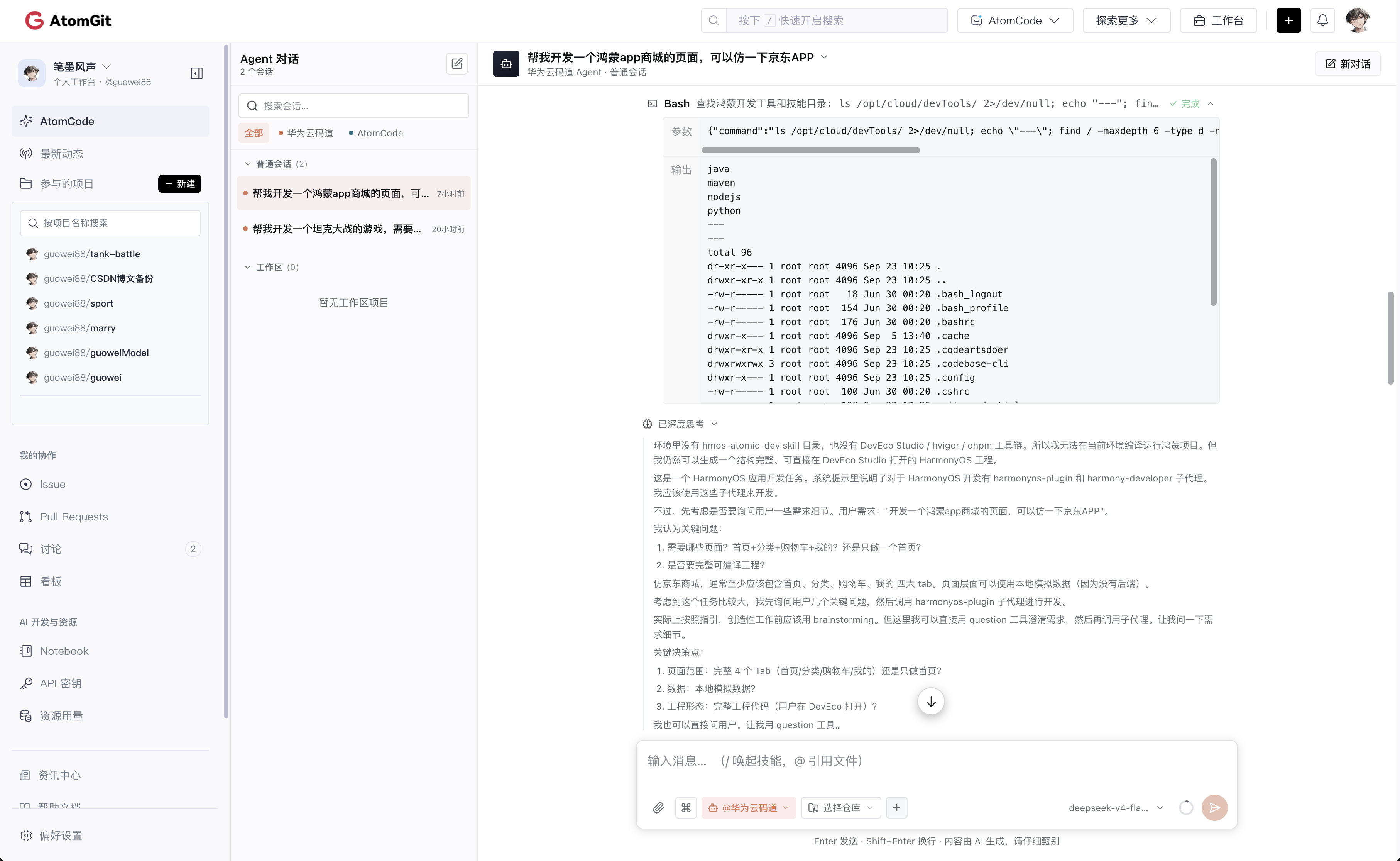Collapse the left sidebar panel icon

197,73
